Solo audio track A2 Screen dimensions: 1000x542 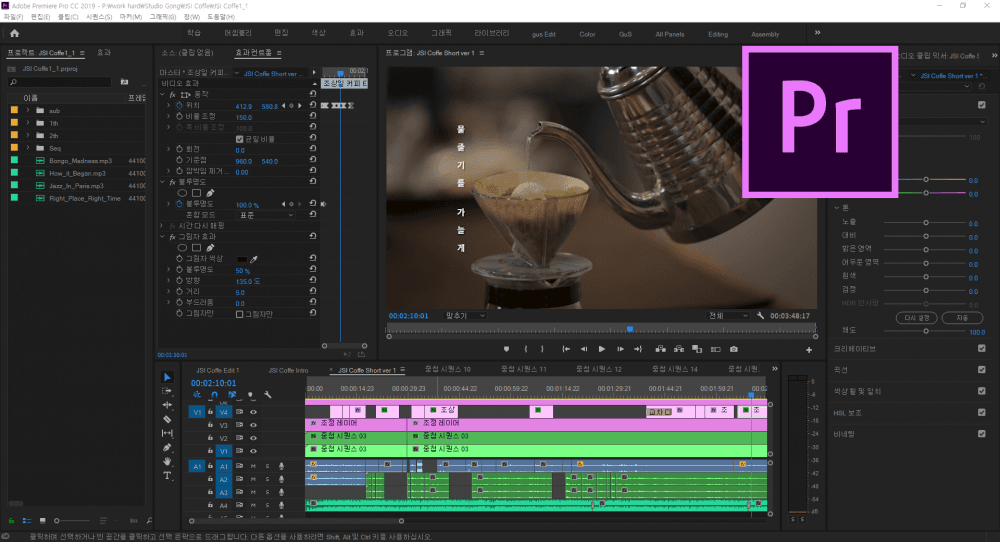(x=267, y=479)
